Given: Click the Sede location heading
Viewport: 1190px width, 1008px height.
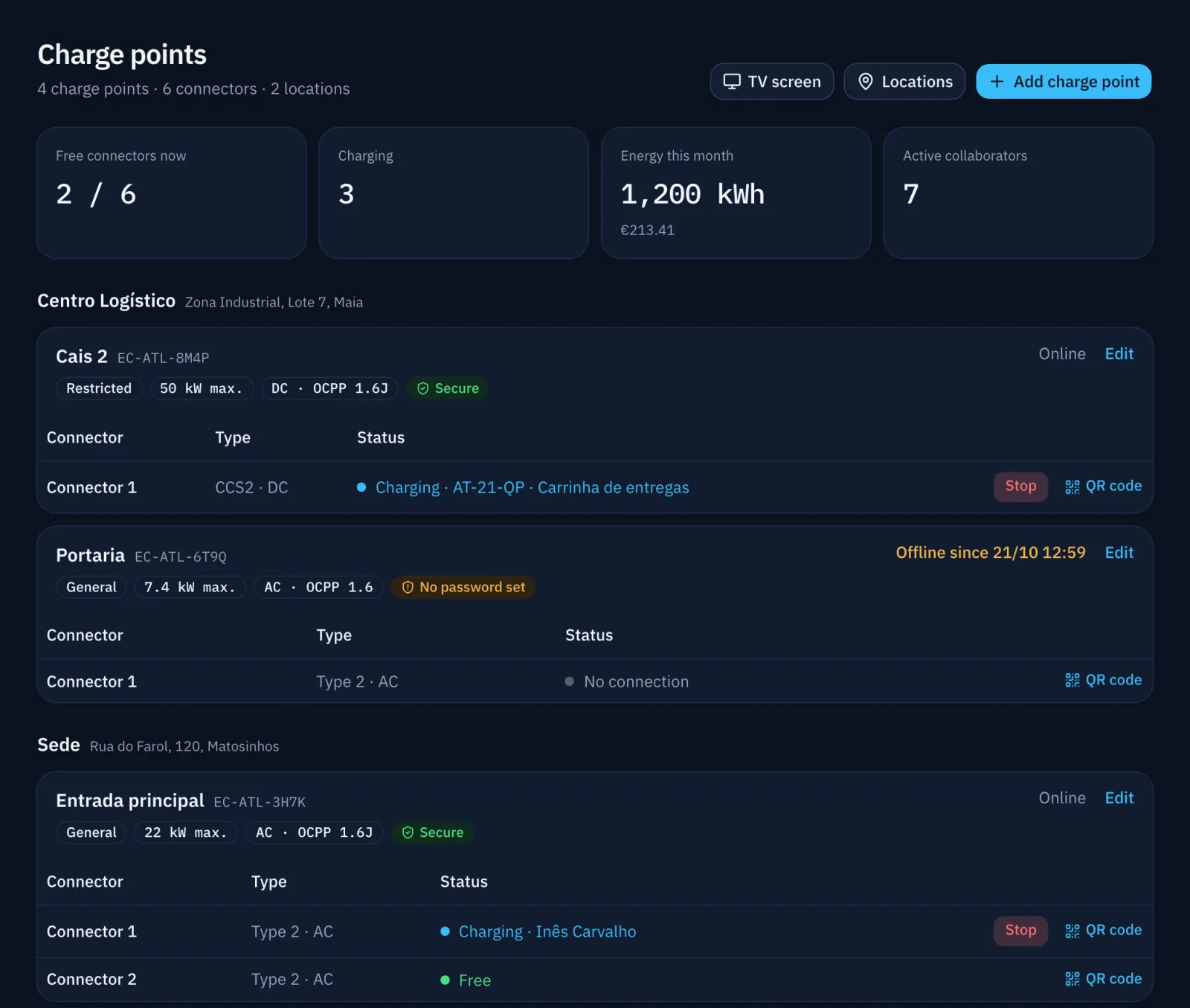Looking at the screenshot, I should [x=59, y=745].
